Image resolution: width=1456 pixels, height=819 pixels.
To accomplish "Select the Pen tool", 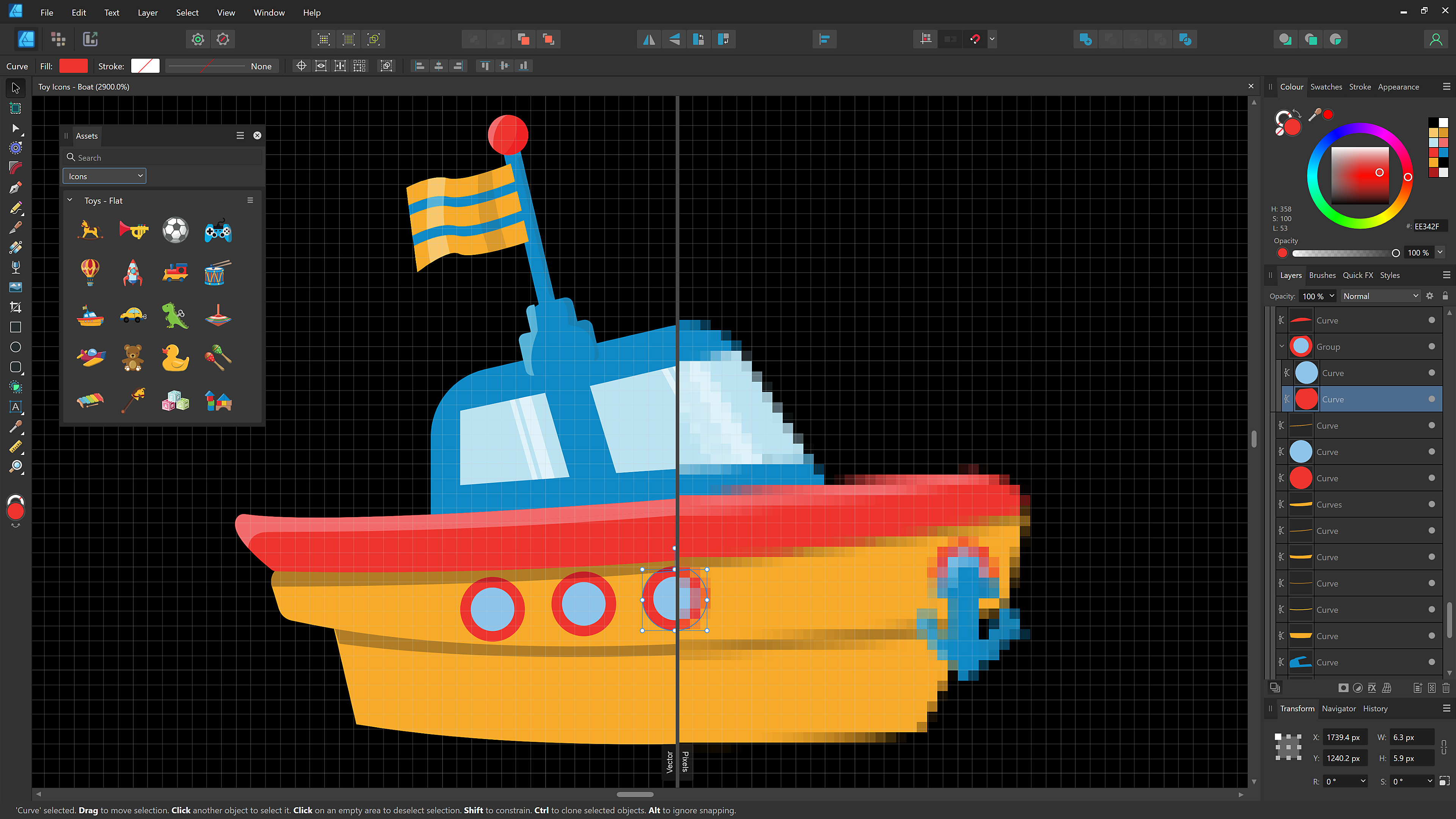I will click(16, 188).
